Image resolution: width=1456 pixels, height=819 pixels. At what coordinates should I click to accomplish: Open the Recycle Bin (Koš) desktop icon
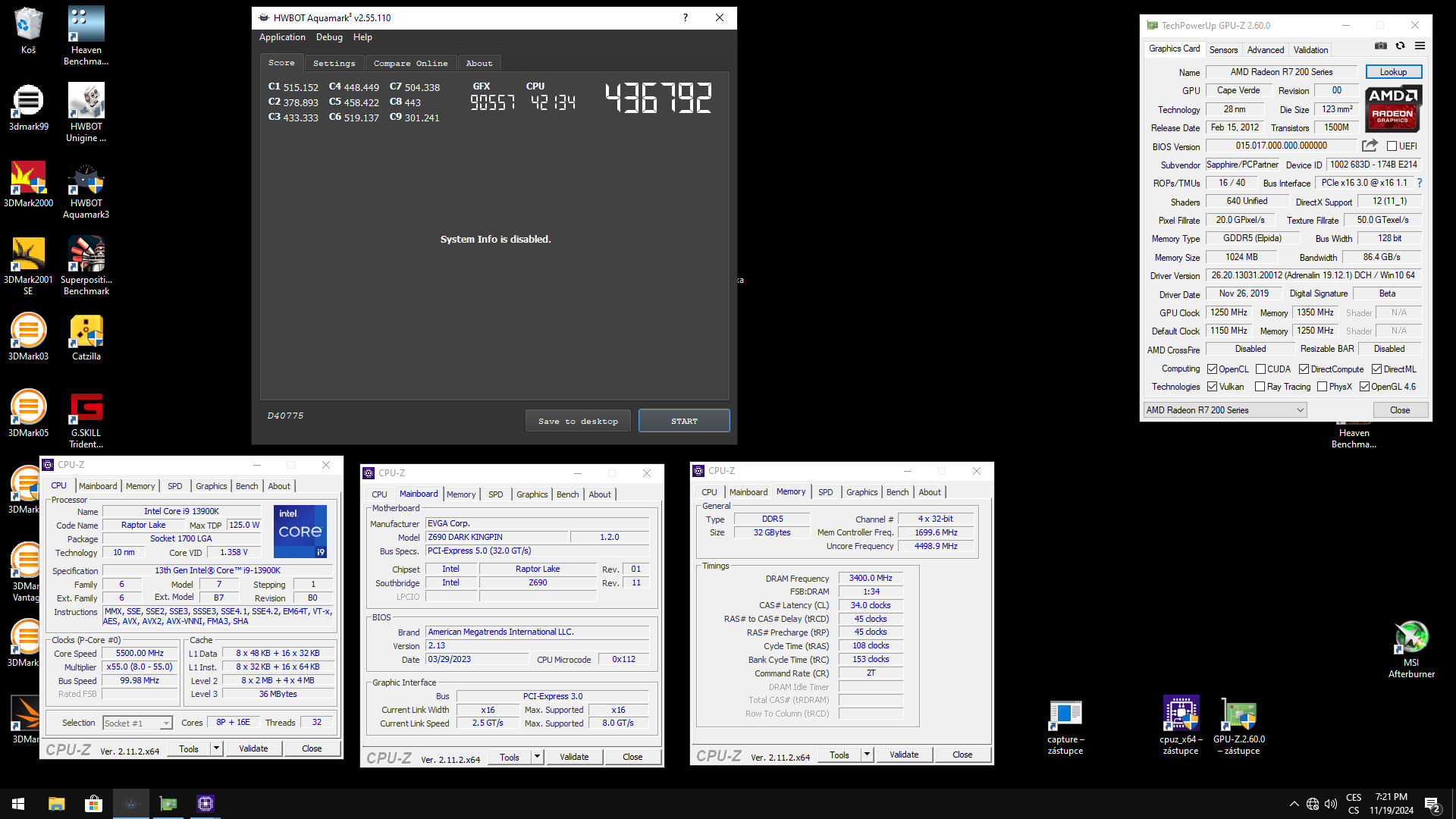(x=28, y=30)
